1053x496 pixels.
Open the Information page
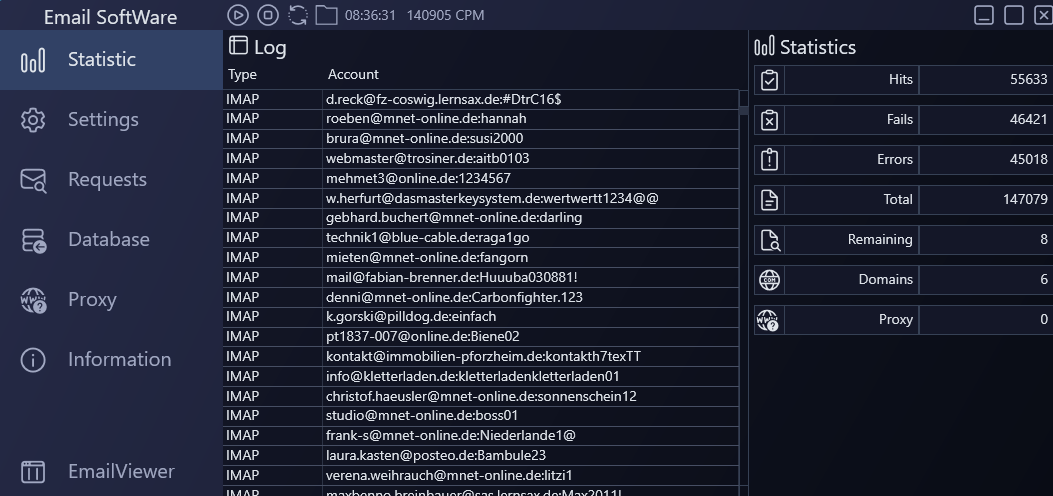pyautogui.click(x=119, y=360)
